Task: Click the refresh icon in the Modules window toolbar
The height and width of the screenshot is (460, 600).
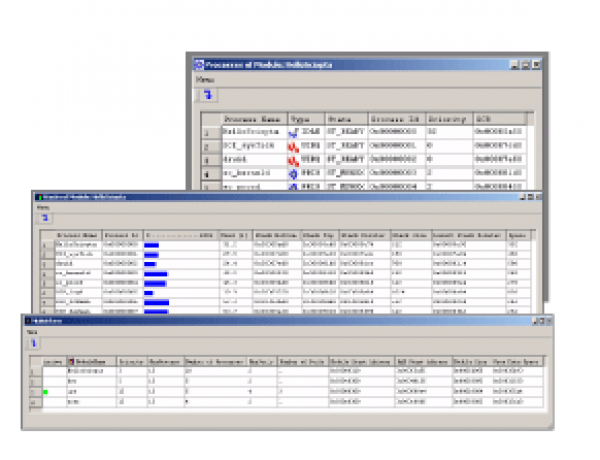Action: 33,343
